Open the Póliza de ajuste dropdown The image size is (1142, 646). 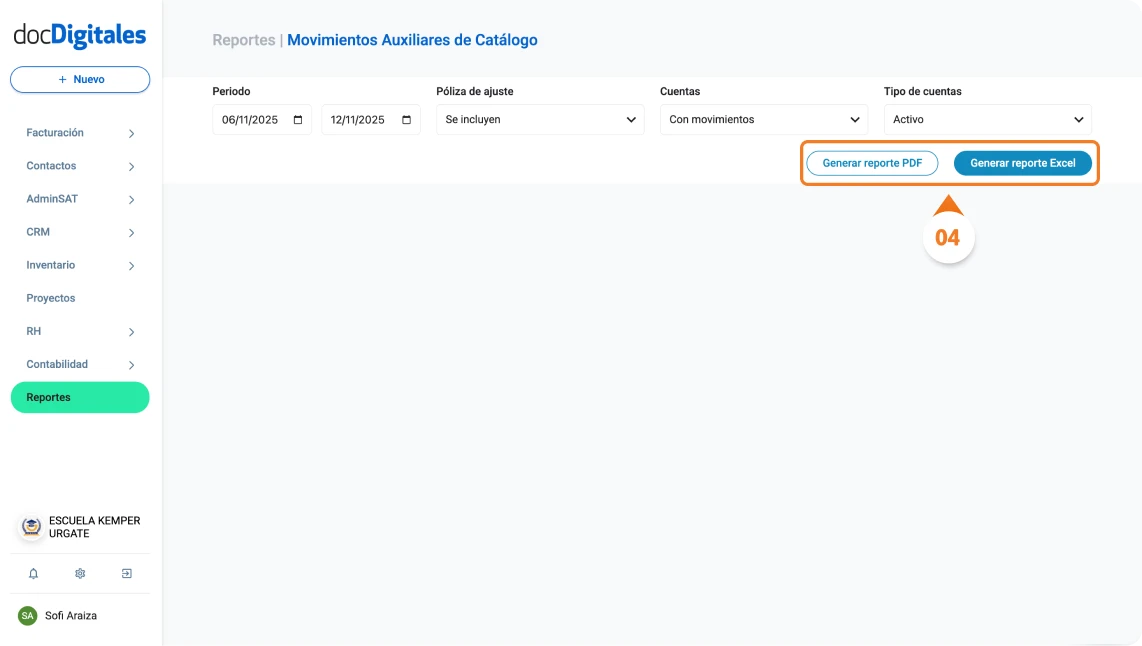[x=540, y=118]
